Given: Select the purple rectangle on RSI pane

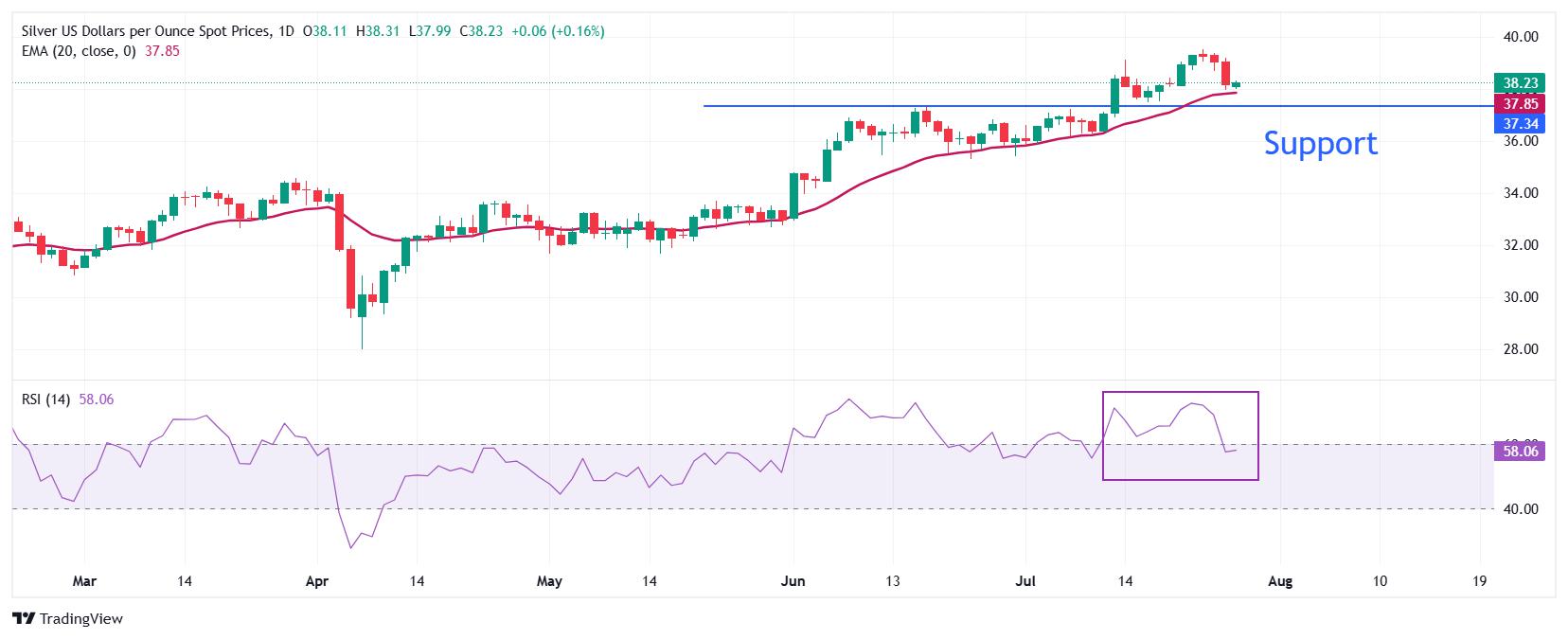Looking at the screenshot, I should coord(1181,435).
